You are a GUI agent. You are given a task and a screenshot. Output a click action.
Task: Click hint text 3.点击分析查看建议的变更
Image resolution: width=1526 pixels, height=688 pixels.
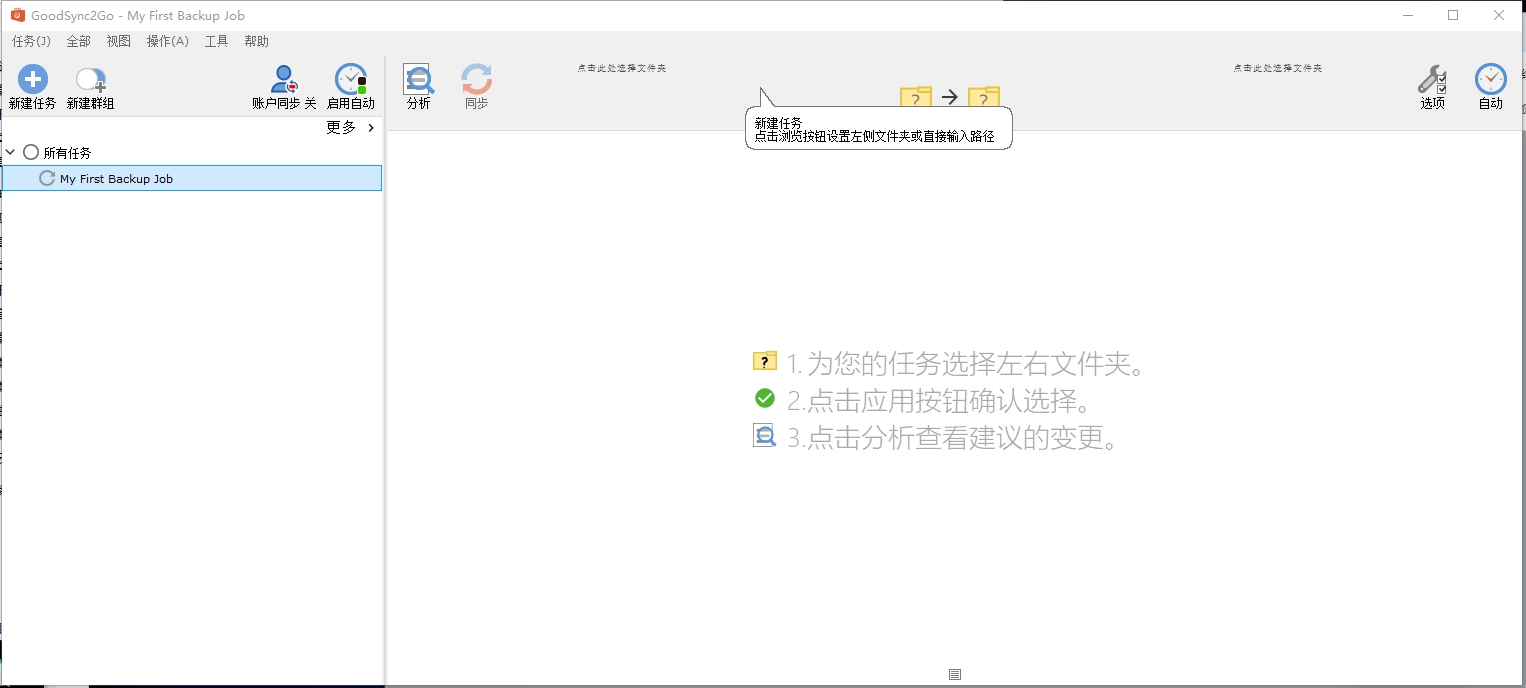[952, 438]
